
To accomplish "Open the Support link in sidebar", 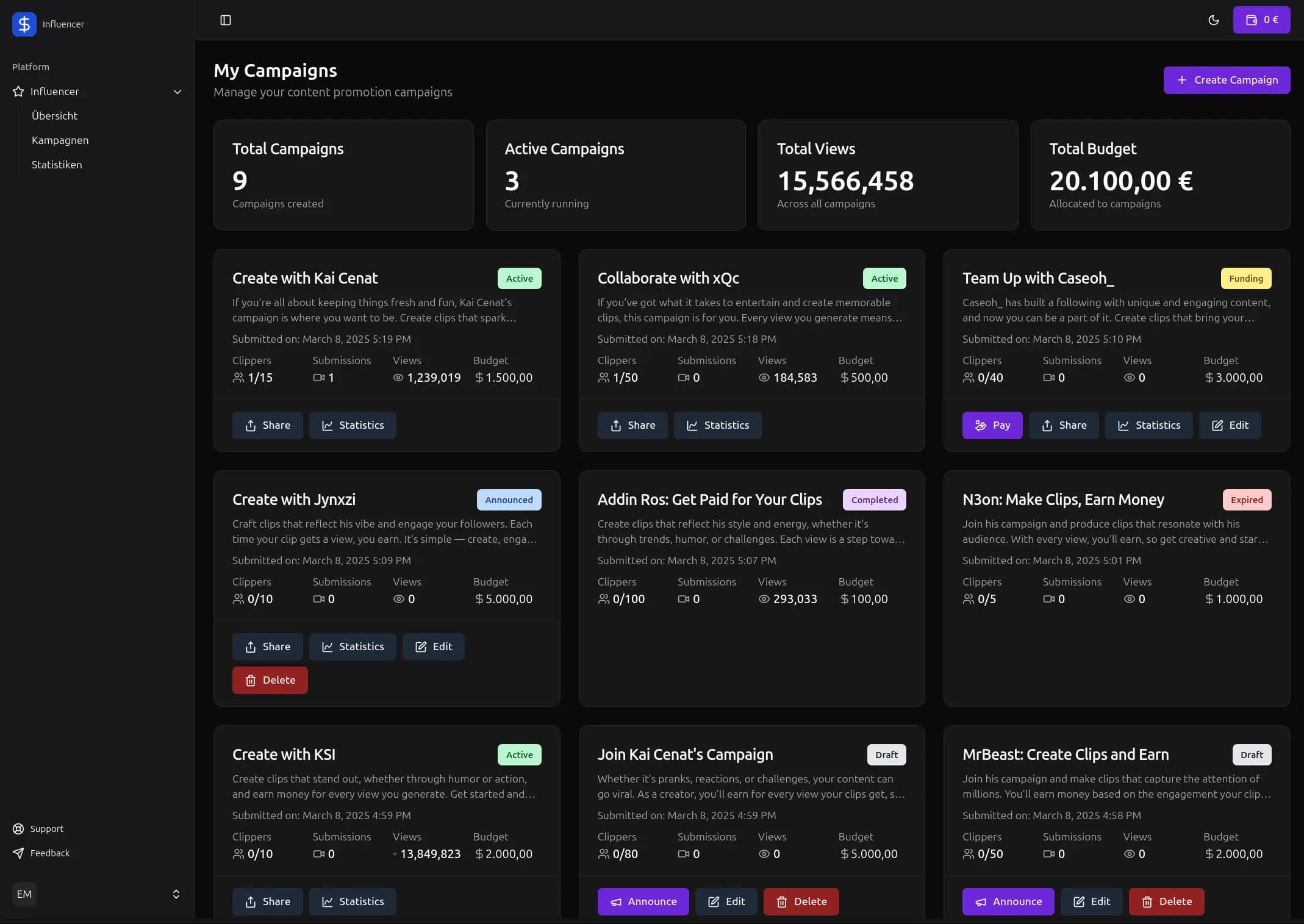I will (38, 829).
